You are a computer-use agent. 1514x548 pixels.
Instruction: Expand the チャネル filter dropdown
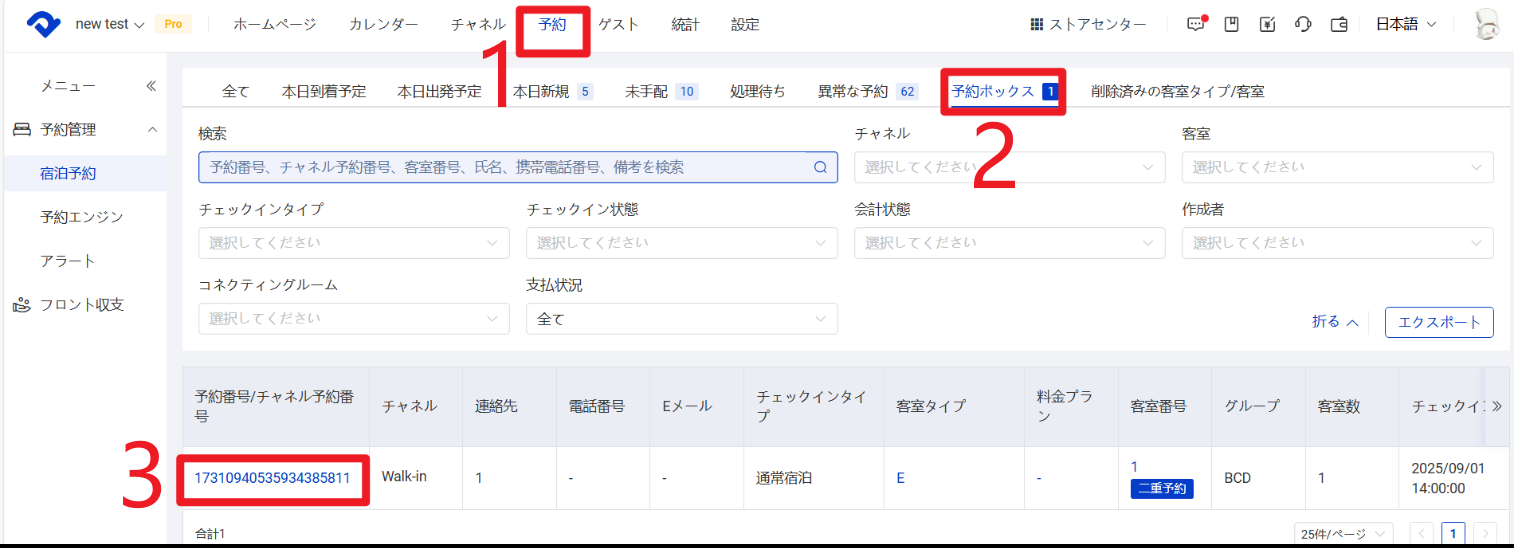[1009, 167]
